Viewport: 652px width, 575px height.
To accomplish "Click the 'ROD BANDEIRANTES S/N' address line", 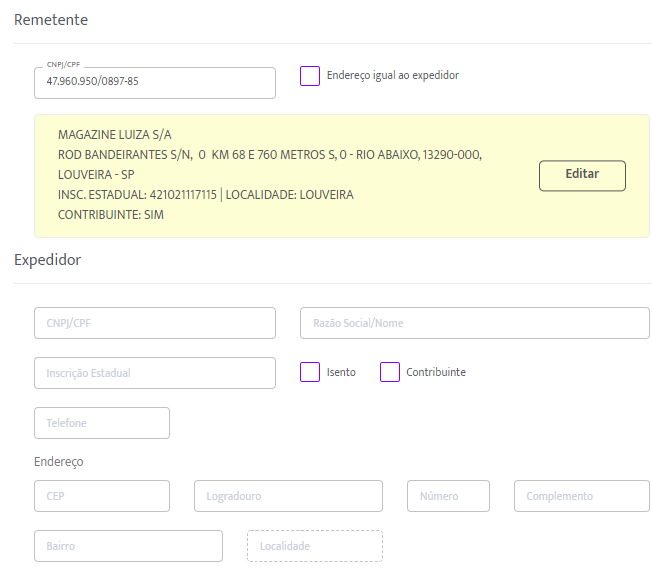I will click(x=270, y=155).
